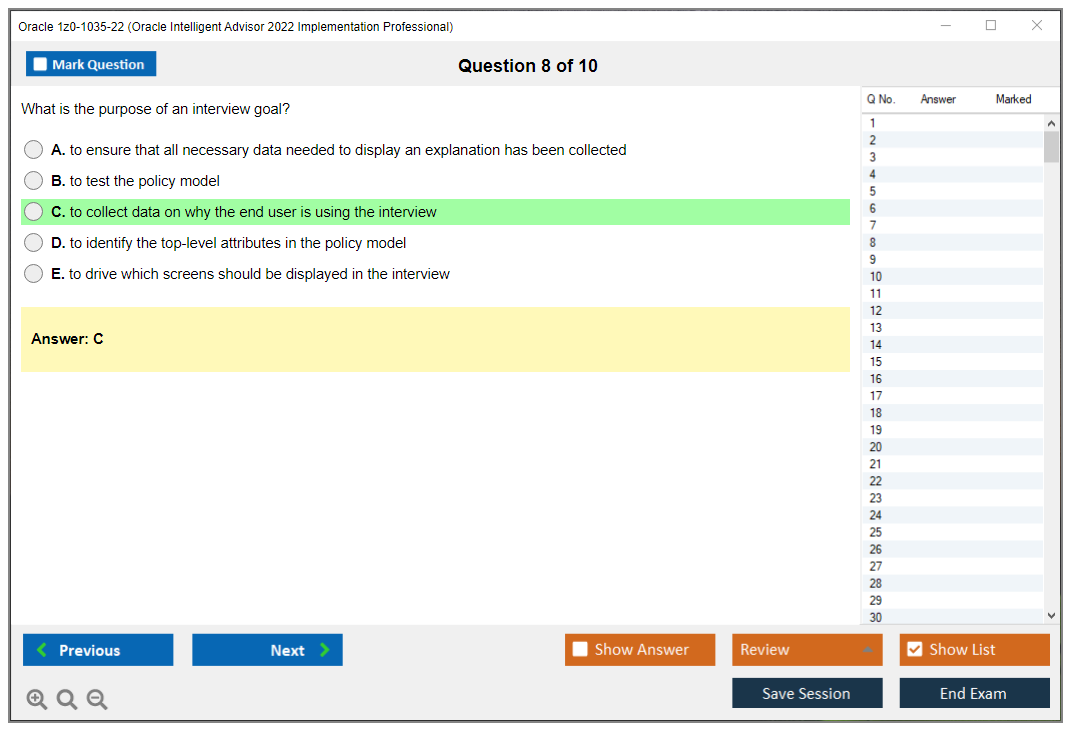Screen dimensions: 1075x735
Task: Enable the Mark Question checkbox
Action: point(39,63)
